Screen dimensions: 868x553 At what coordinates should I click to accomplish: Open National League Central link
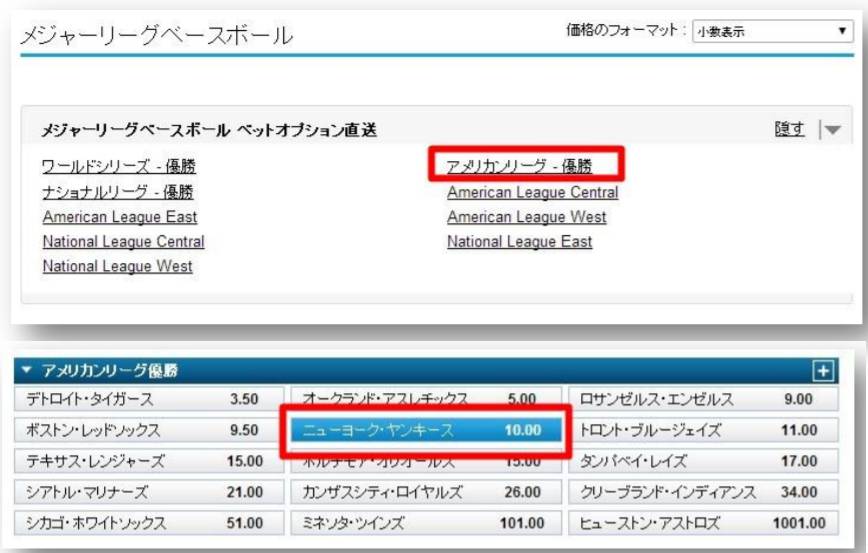click(x=123, y=242)
